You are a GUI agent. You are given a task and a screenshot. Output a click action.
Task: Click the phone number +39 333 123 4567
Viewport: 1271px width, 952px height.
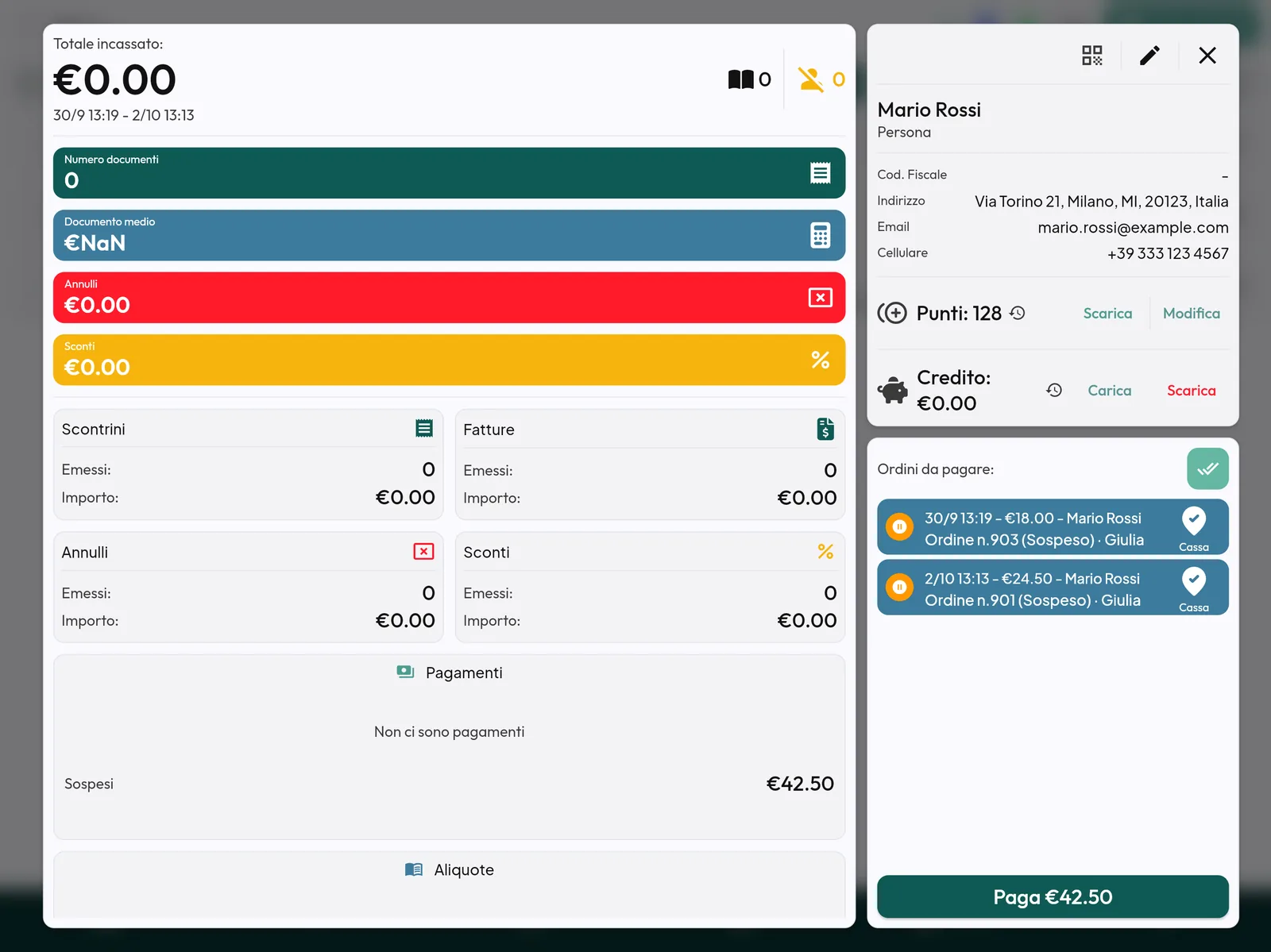point(1168,254)
